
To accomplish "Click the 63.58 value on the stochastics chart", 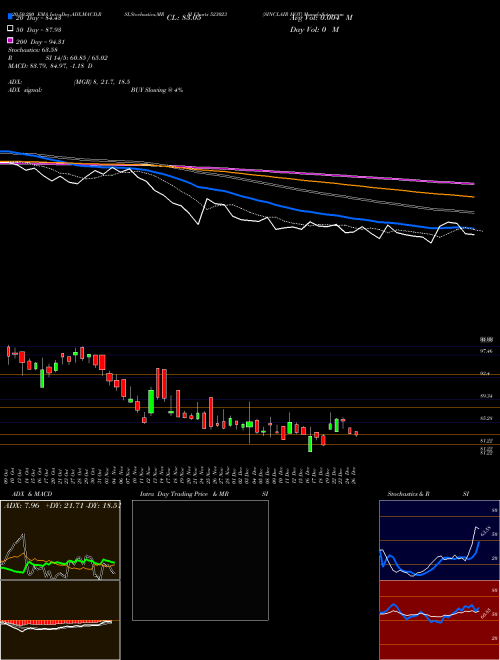I will tap(484, 531).
